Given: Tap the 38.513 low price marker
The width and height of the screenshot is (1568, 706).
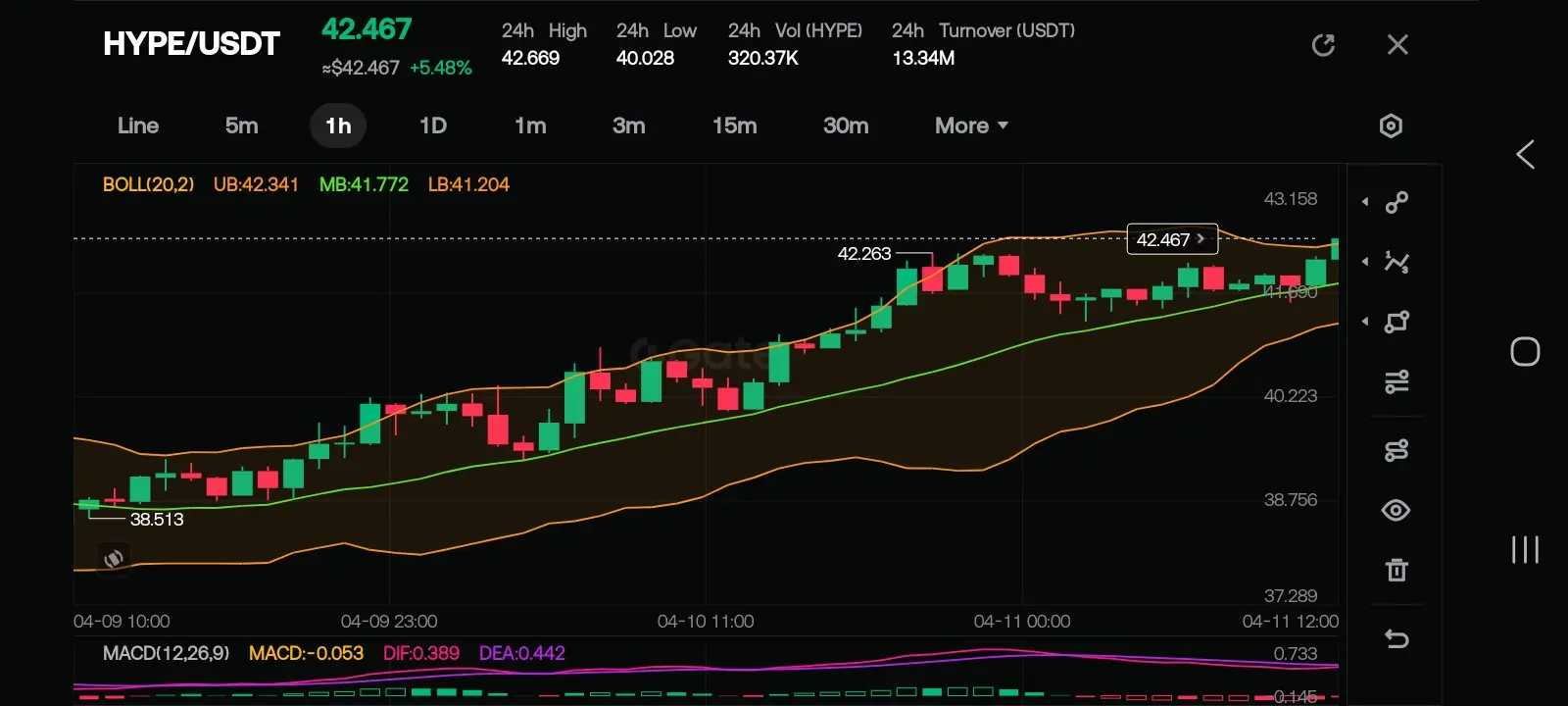Looking at the screenshot, I should click(x=157, y=520).
